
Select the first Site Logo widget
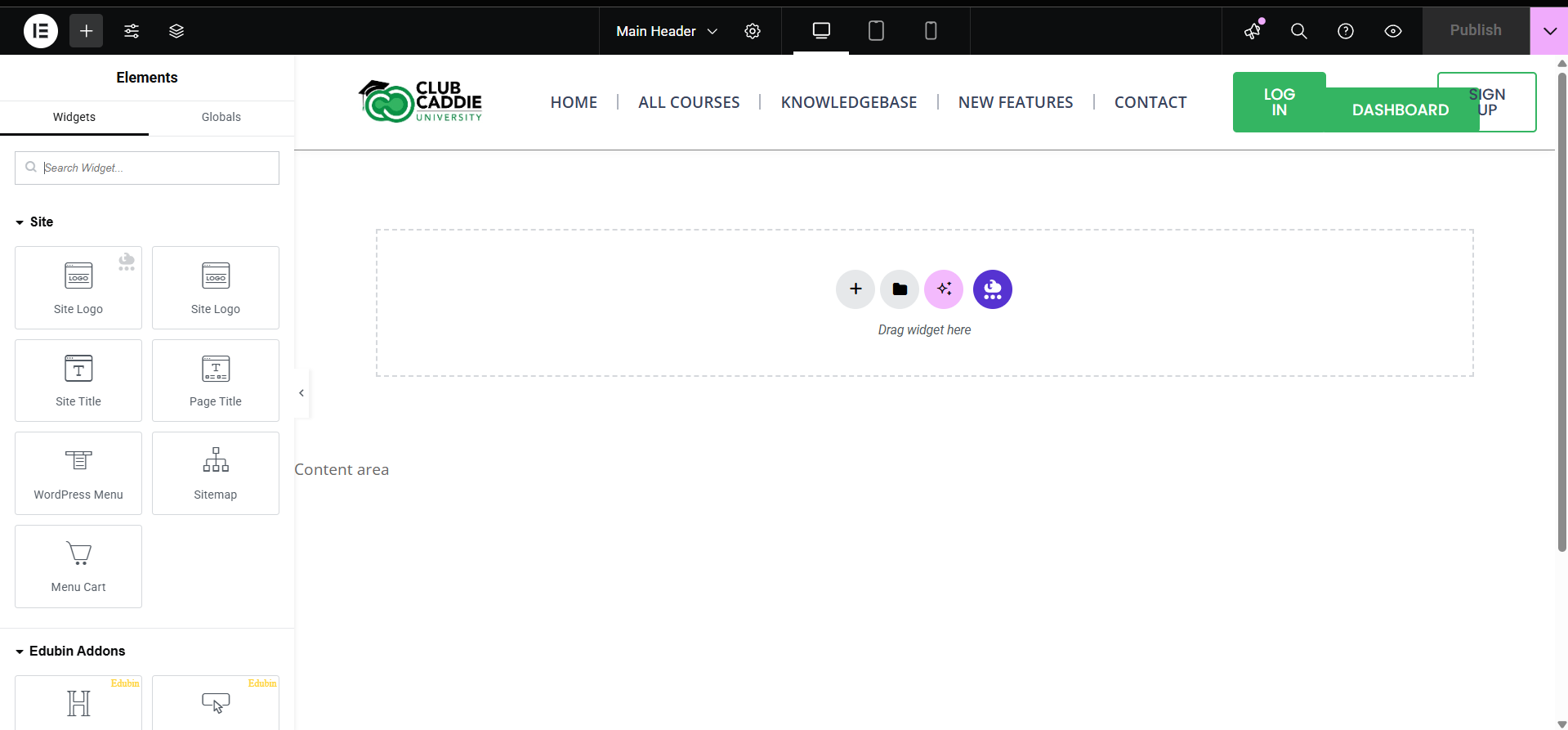click(78, 288)
